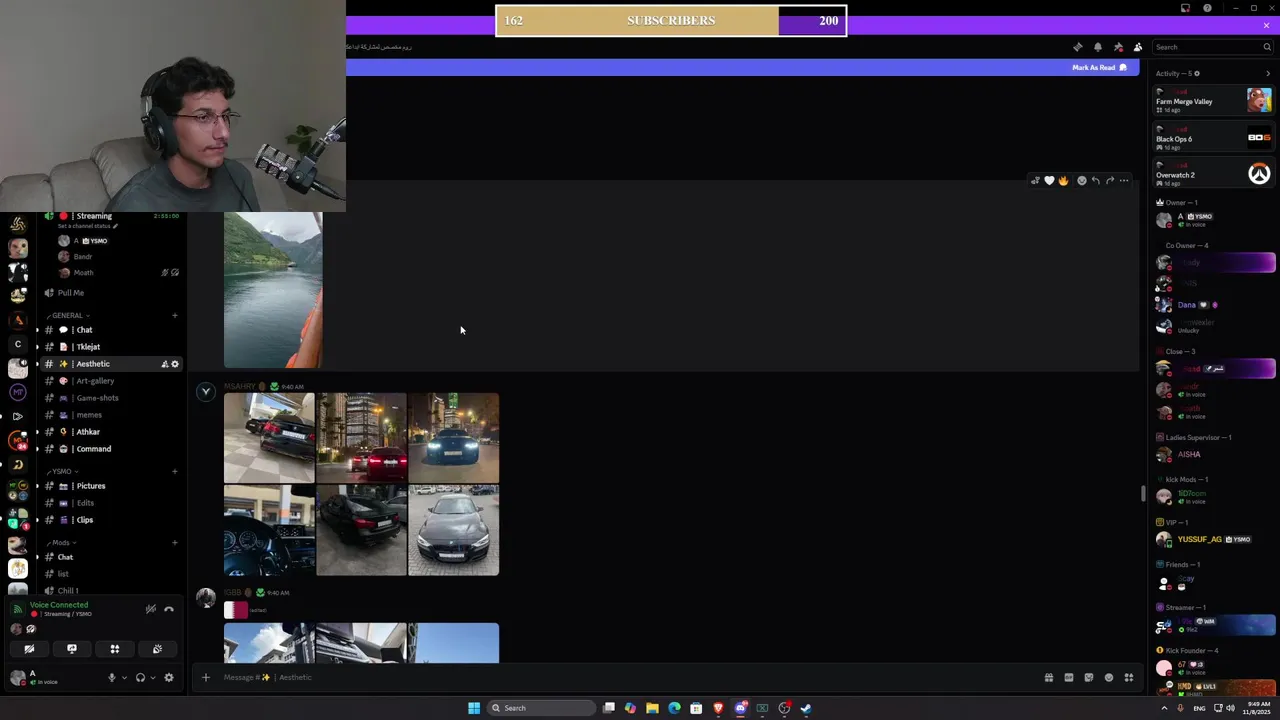Open the sticker picker

(1088, 677)
